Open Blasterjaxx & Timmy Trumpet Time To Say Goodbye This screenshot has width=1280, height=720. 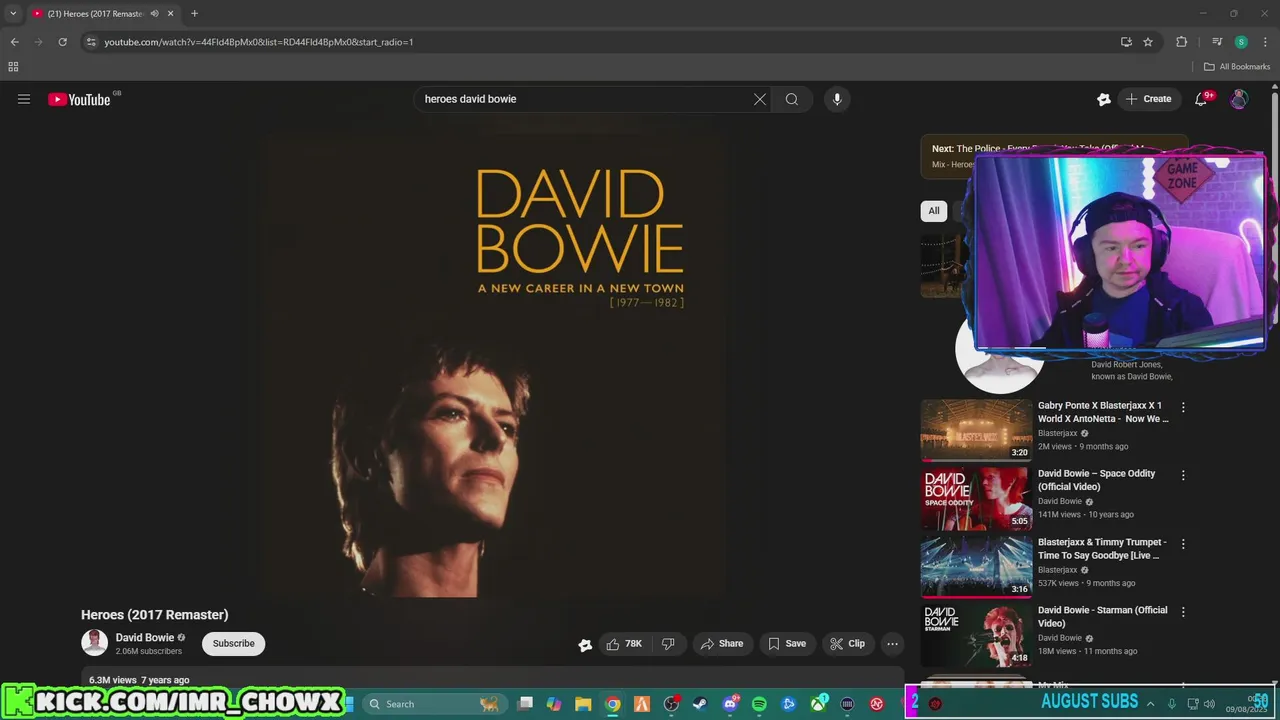coord(1102,549)
